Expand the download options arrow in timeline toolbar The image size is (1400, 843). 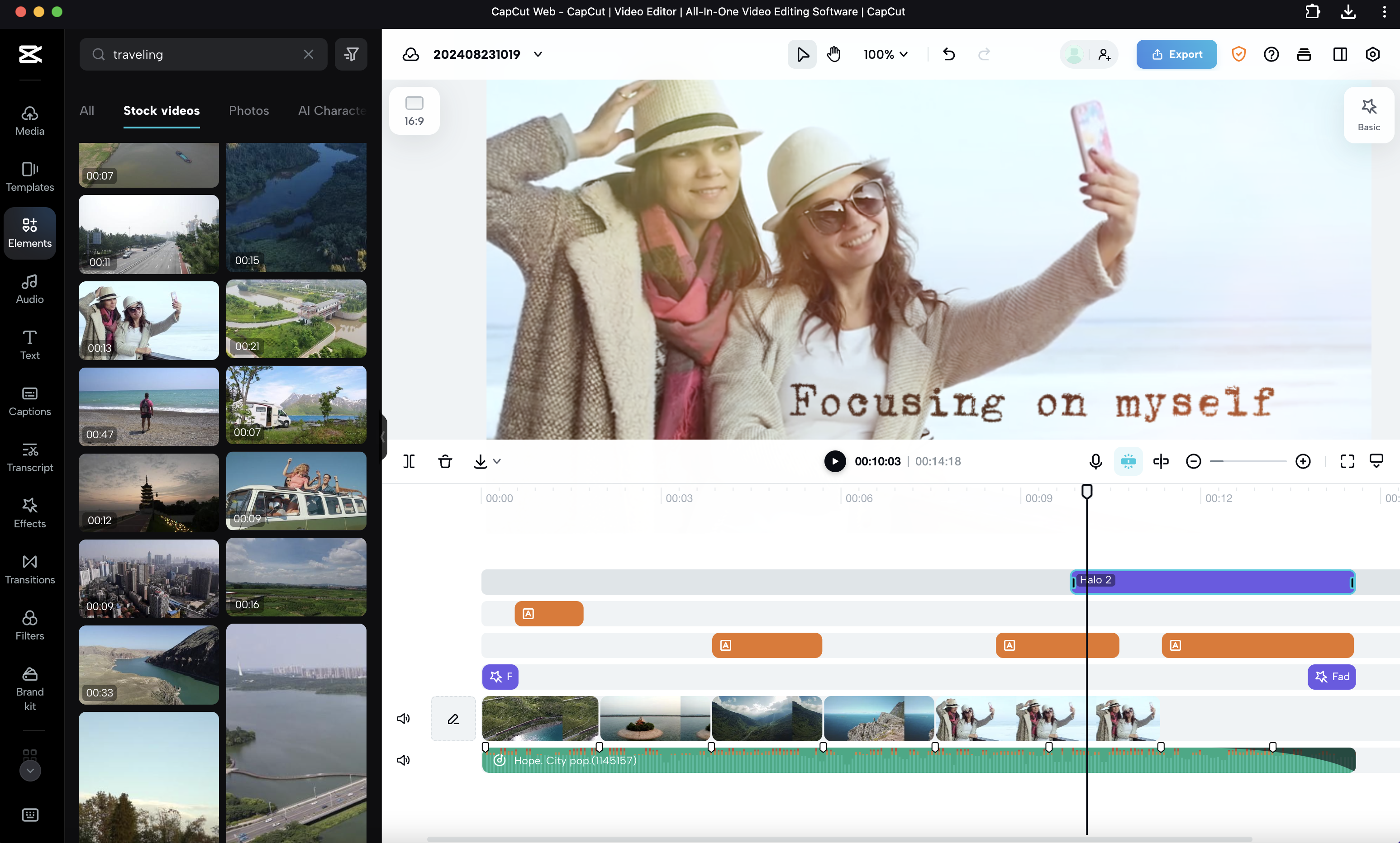(x=496, y=461)
